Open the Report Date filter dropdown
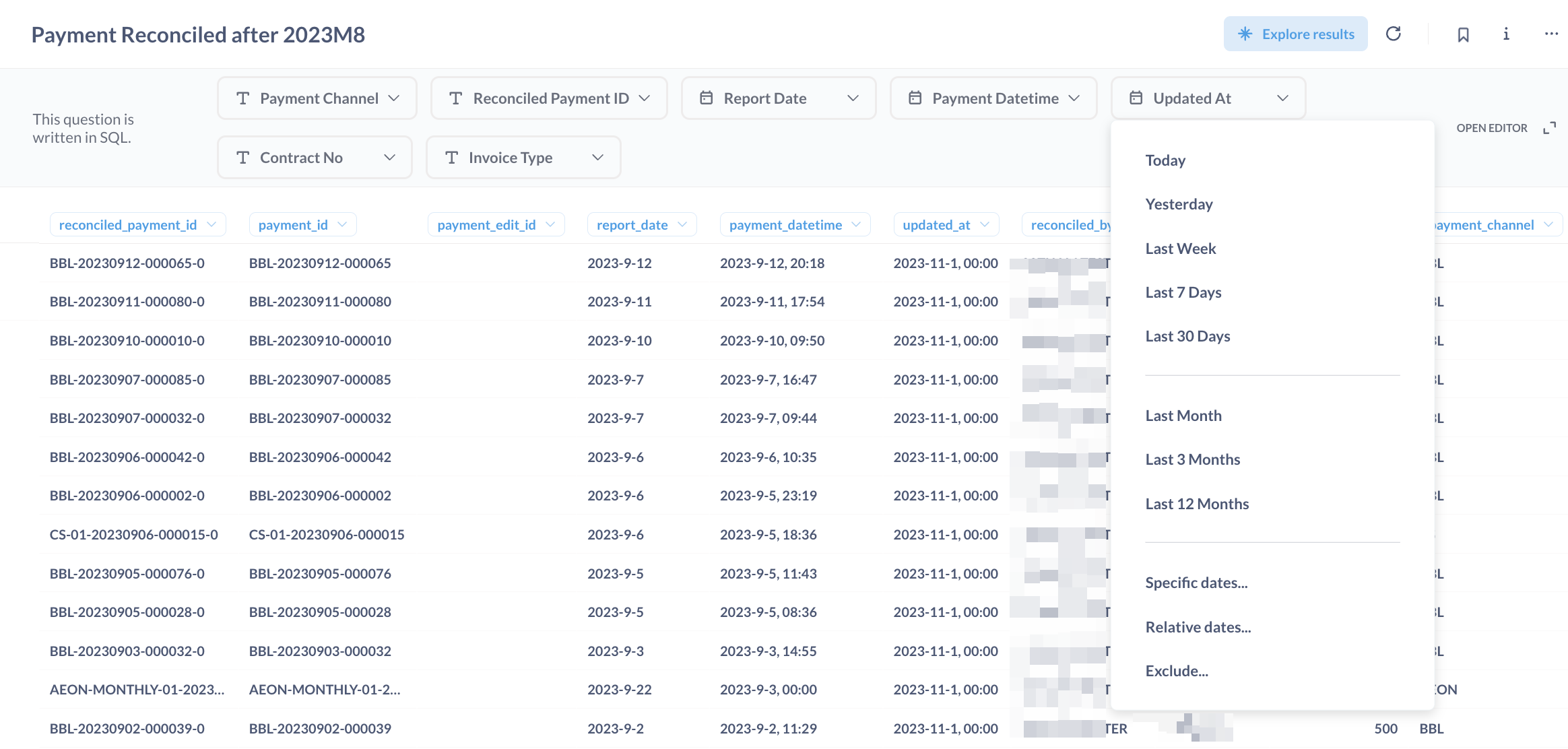 point(779,98)
